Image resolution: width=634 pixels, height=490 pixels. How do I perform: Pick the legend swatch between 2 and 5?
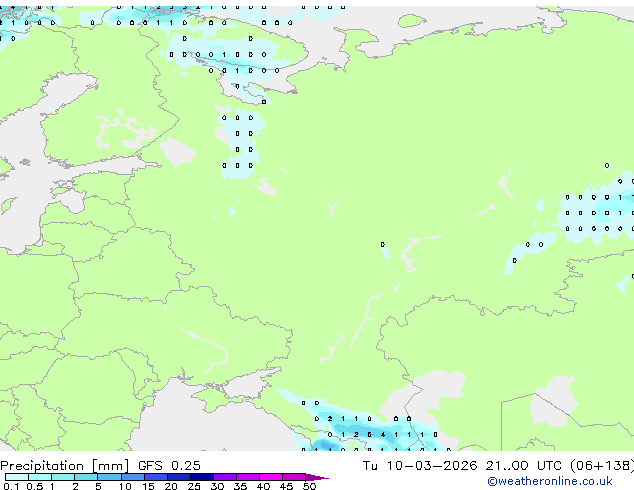point(86,477)
